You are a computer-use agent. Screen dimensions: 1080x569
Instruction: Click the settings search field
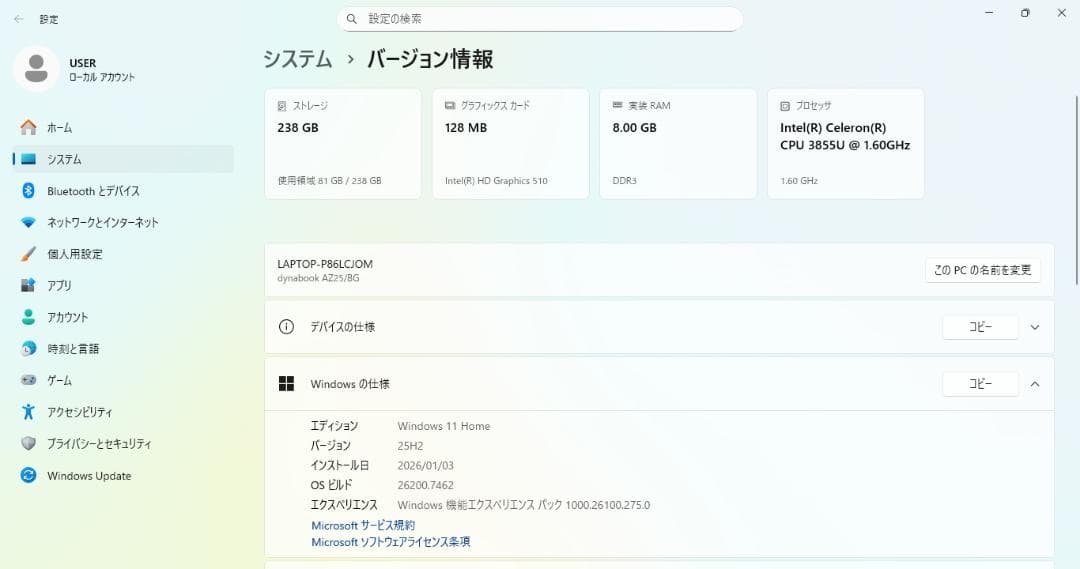click(x=540, y=19)
